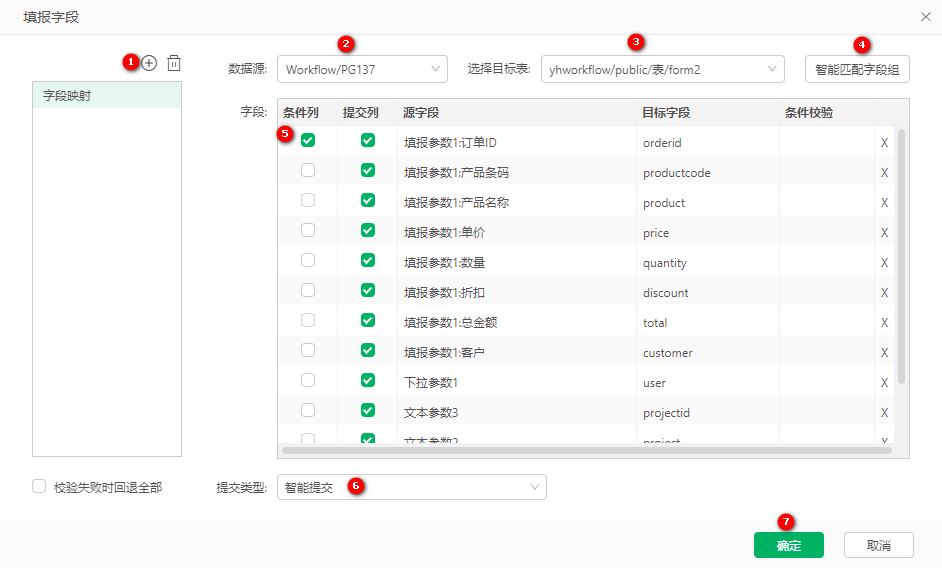
Task: Cancel with the 取消 button
Action: (878, 545)
